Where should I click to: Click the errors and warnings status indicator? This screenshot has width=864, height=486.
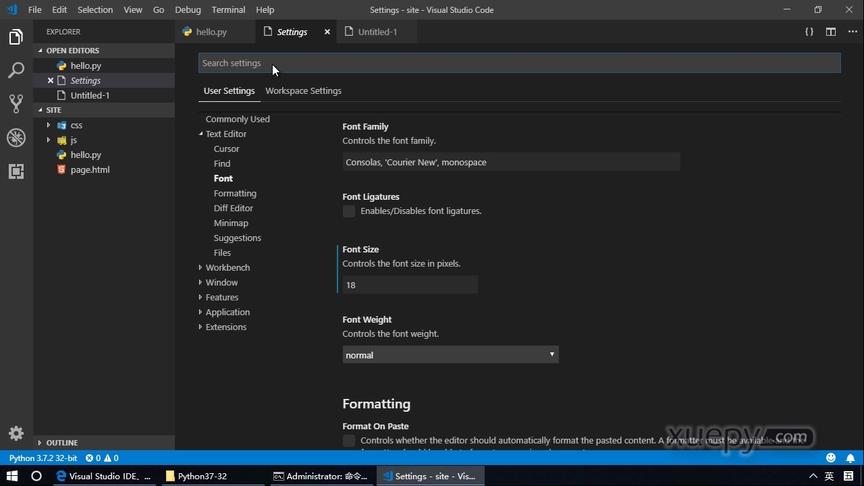coord(102,458)
